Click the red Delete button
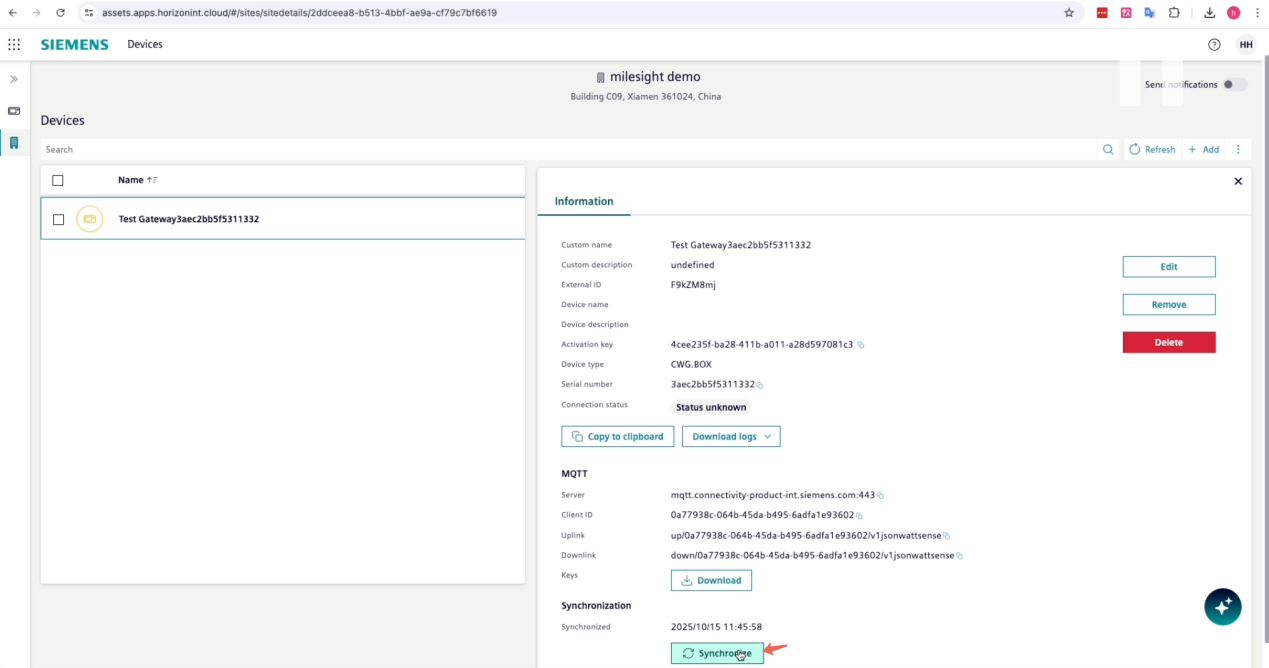 [x=1169, y=342]
